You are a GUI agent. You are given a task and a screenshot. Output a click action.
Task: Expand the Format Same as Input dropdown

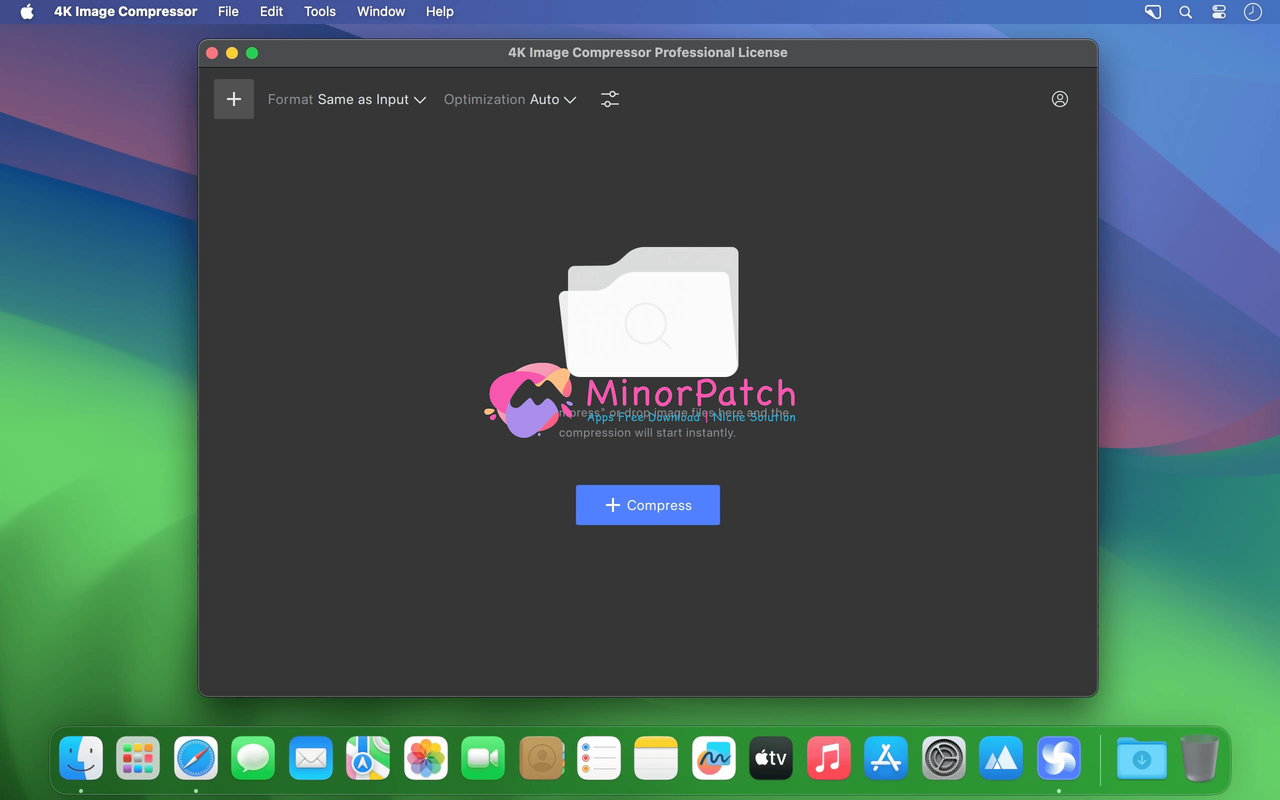347,99
